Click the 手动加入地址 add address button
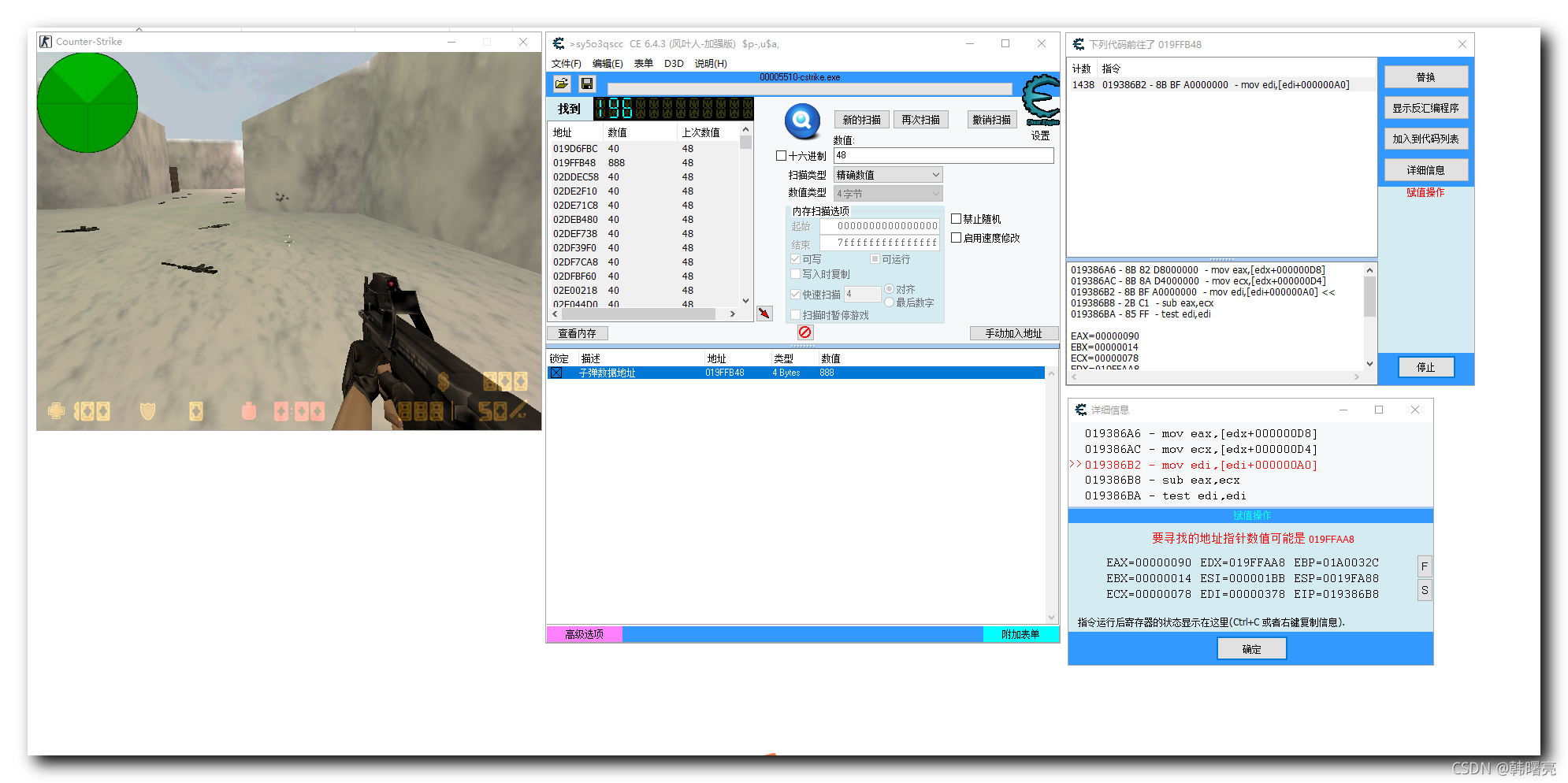 pyautogui.click(x=1014, y=333)
